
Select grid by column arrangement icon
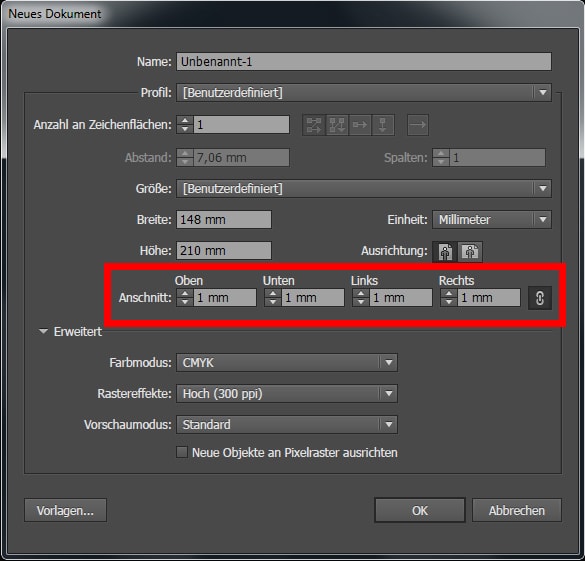click(337, 125)
